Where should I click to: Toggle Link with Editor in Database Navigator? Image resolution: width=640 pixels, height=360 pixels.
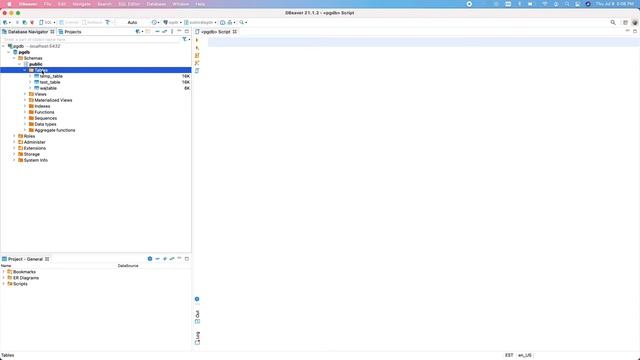pos(164,31)
